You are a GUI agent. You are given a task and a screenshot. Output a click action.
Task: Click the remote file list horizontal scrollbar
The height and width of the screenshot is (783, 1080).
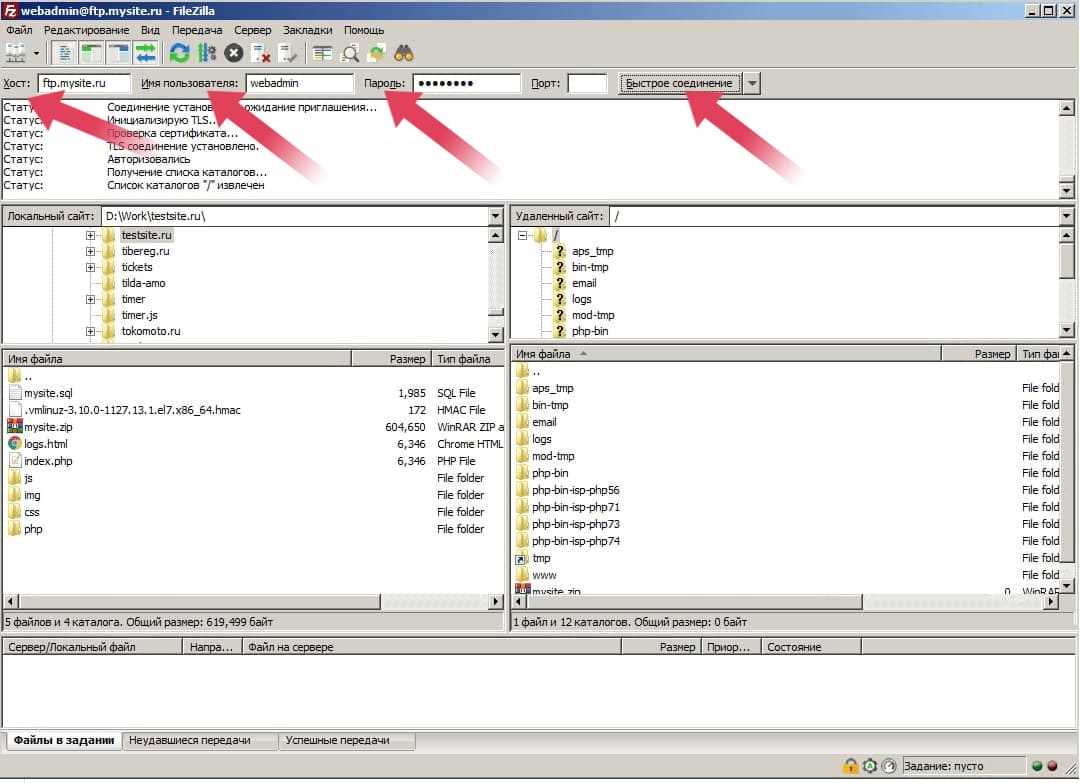(785, 602)
